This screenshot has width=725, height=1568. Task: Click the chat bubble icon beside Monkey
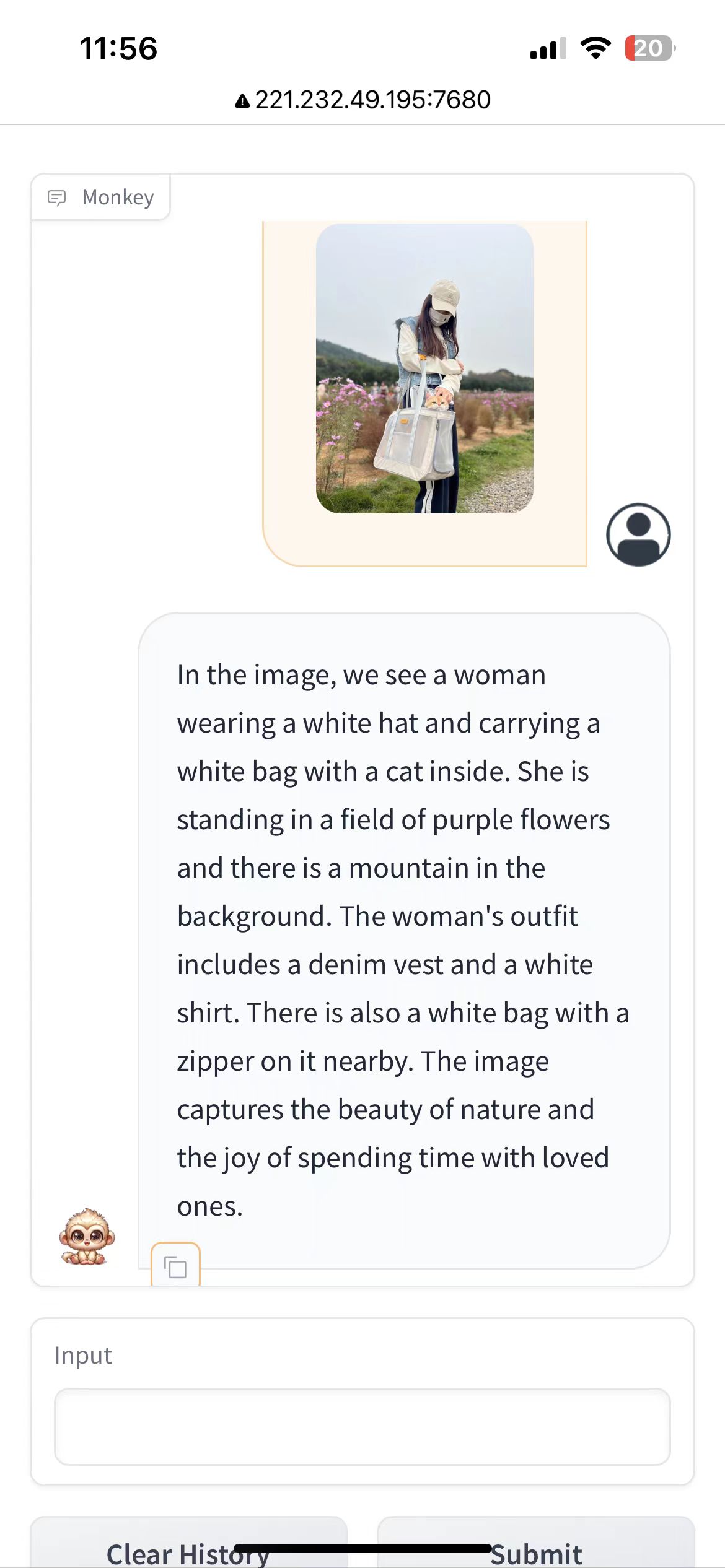[x=57, y=198]
